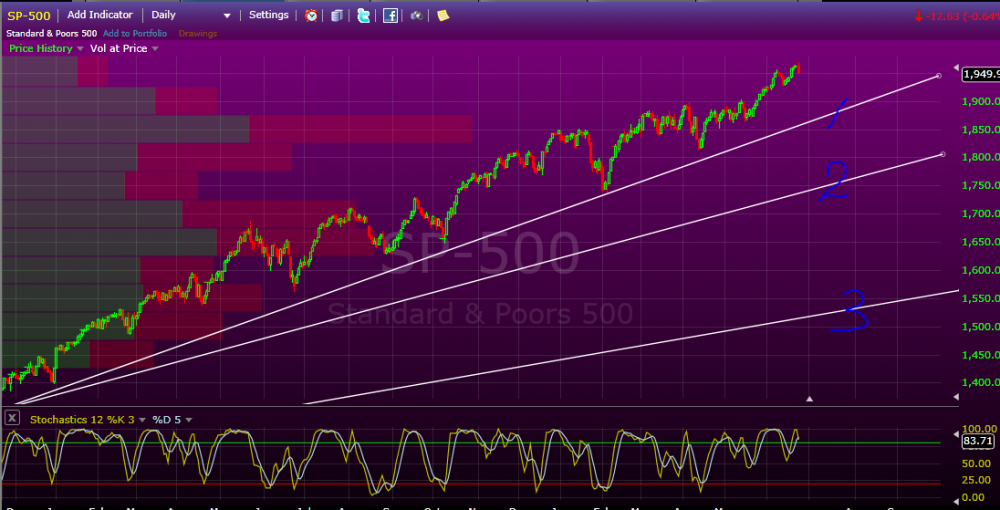Click Add Indicator in the toolbar
1000x510 pixels.
click(x=100, y=15)
